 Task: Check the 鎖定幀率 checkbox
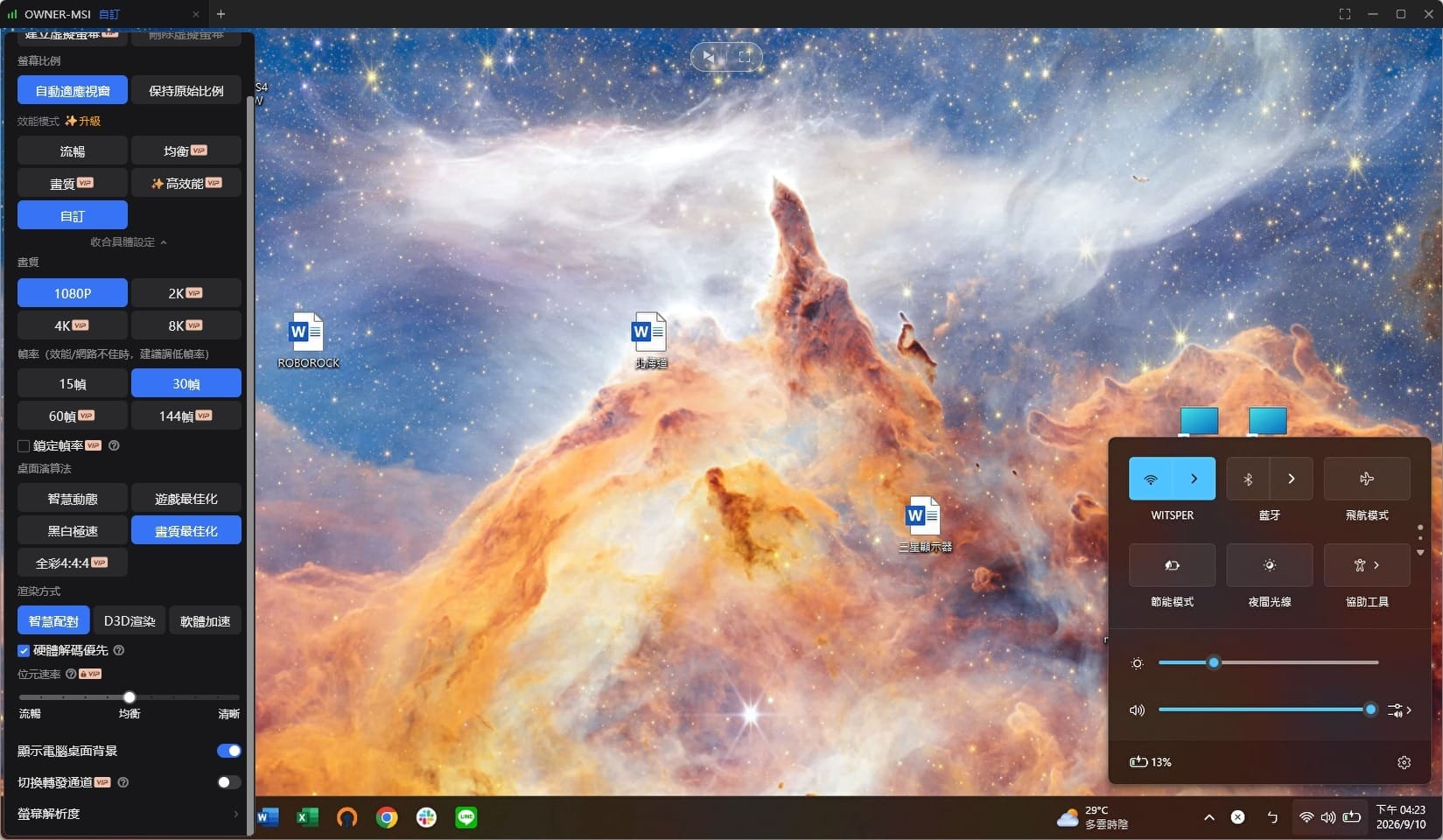pyautogui.click(x=24, y=446)
